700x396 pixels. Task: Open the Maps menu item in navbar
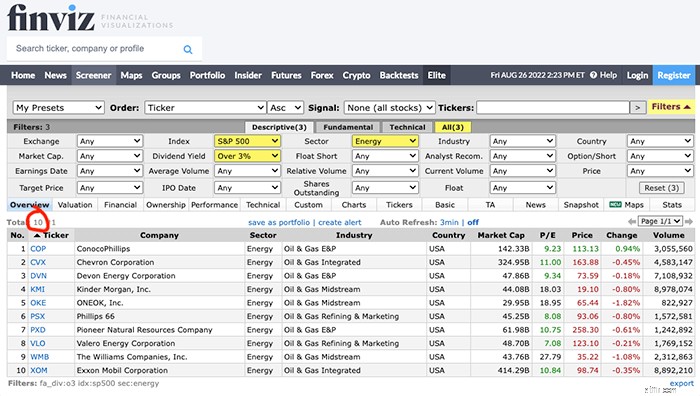(x=131, y=75)
